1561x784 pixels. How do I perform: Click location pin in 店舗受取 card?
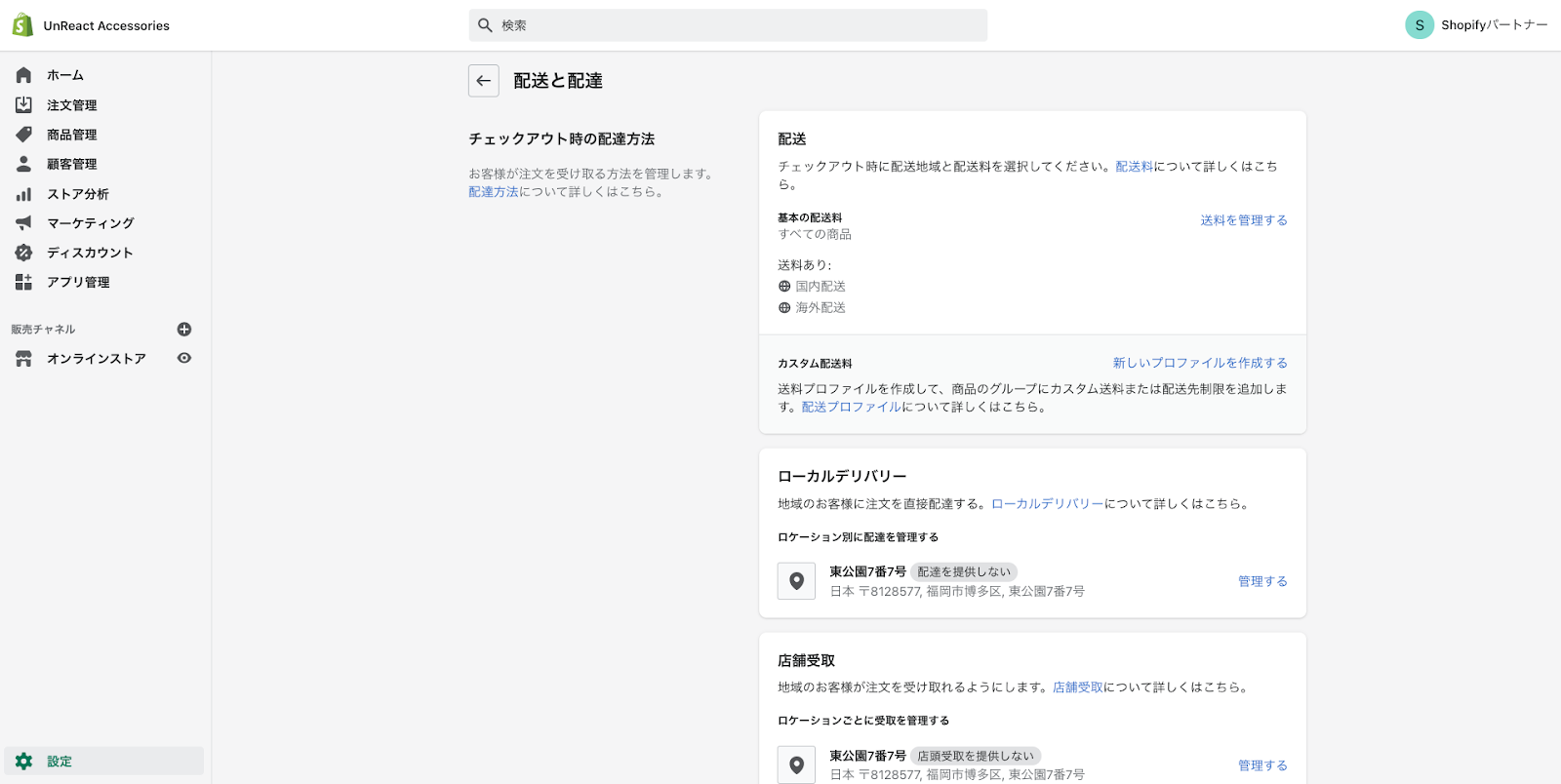pyautogui.click(x=797, y=765)
